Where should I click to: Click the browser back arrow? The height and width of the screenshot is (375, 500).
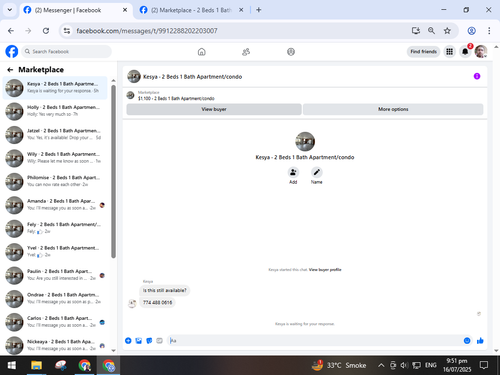[11, 31]
